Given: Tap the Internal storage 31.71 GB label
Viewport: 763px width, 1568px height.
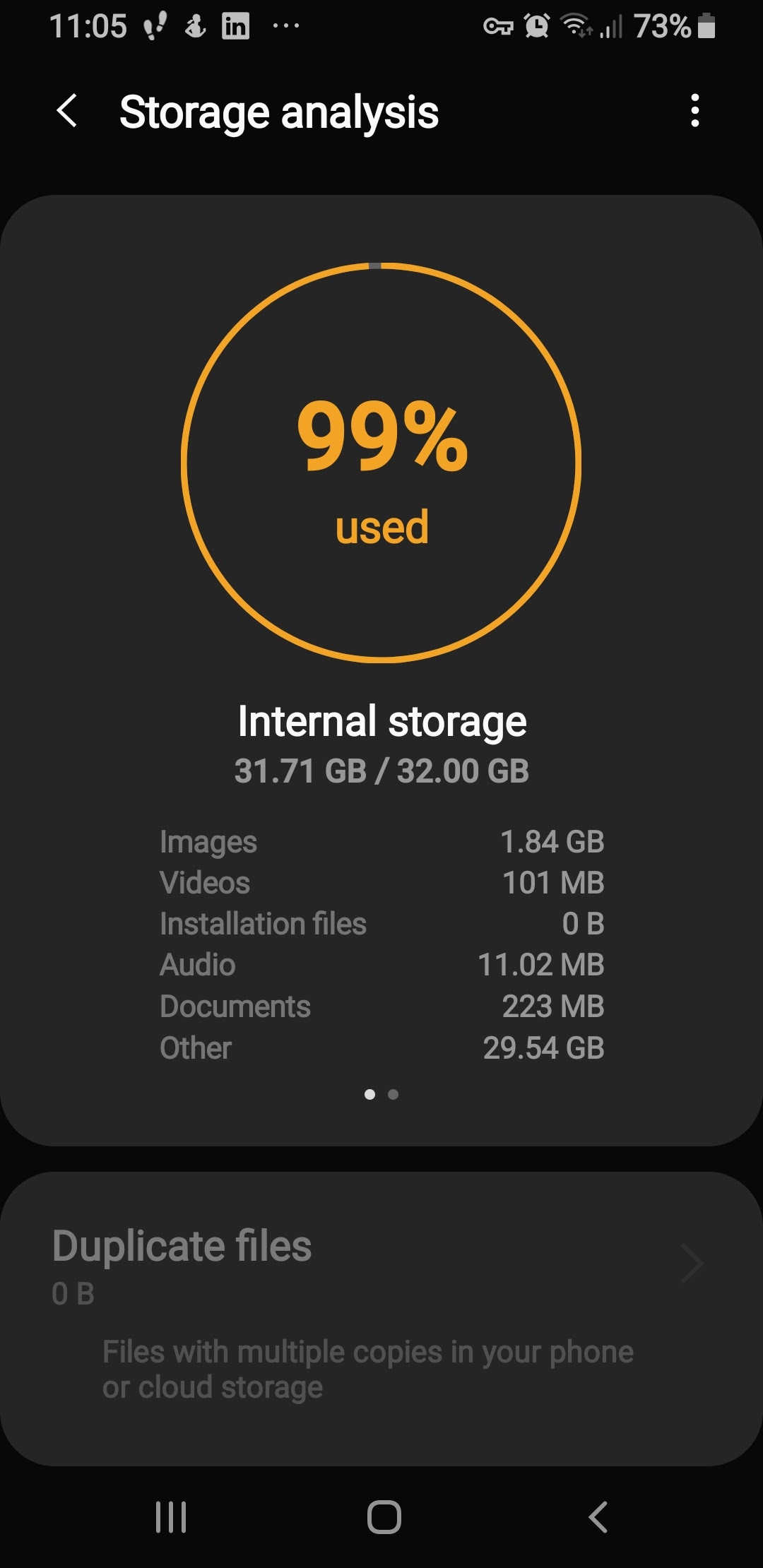Looking at the screenshot, I should tap(381, 744).
